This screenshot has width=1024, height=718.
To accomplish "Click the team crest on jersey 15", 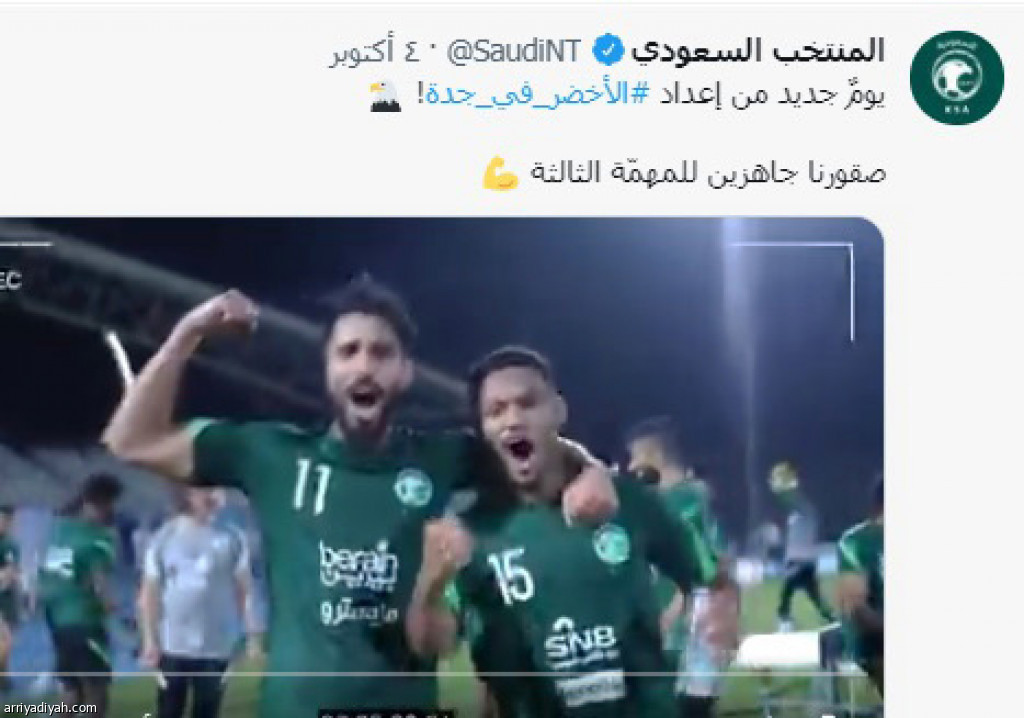I will [x=611, y=544].
